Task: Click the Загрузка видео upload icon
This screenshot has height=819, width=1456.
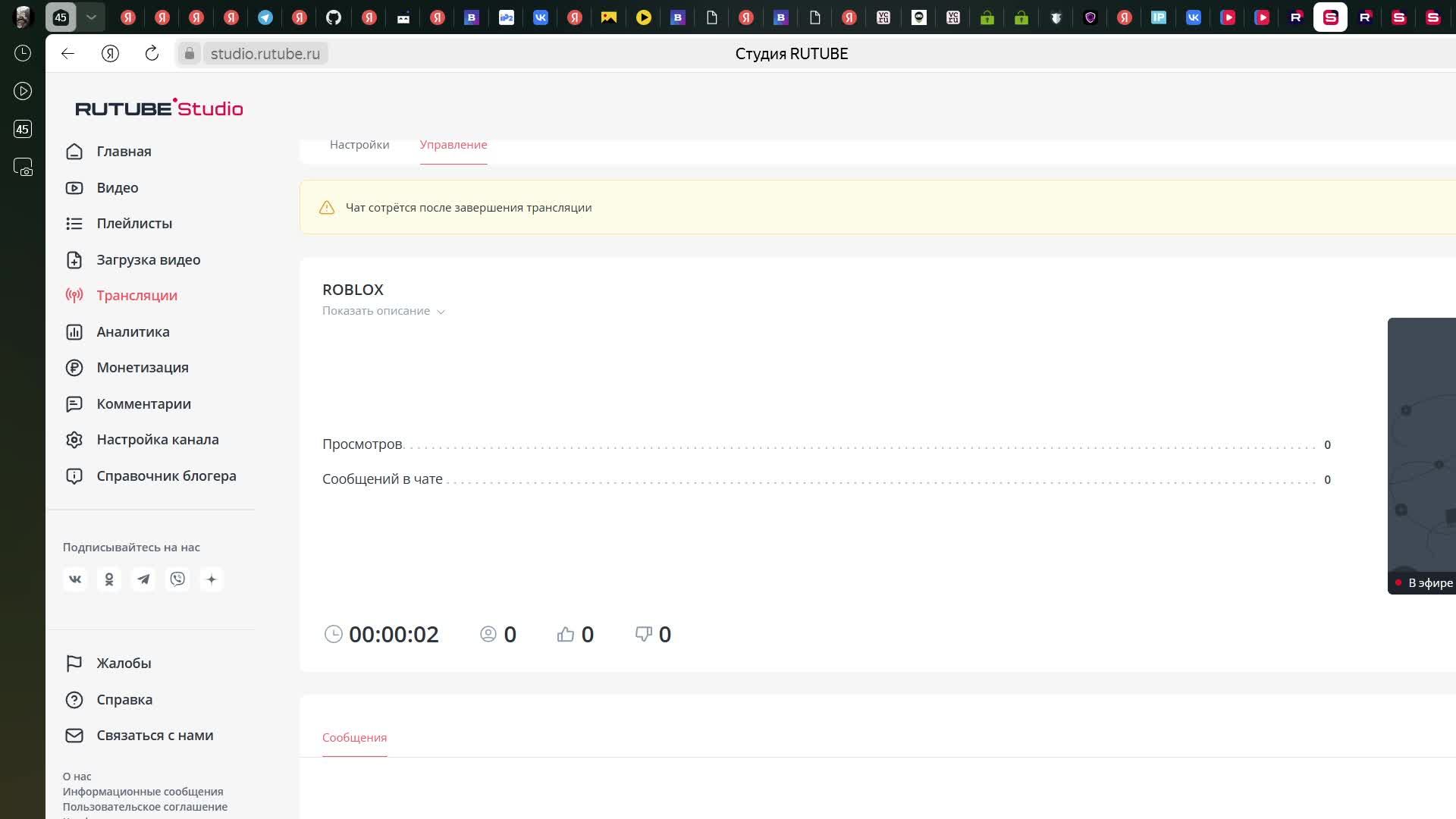Action: click(74, 260)
